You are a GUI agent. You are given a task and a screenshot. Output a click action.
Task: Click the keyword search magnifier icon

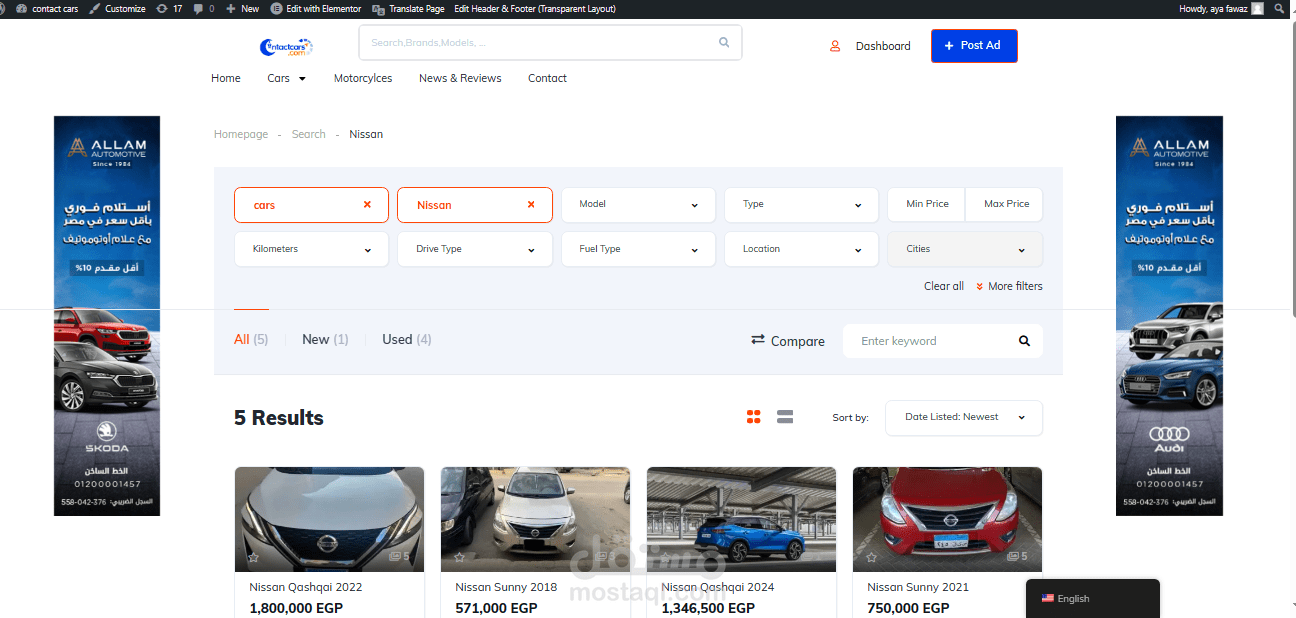(1024, 341)
